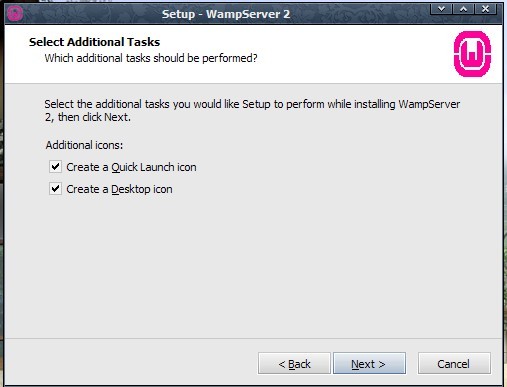The height and width of the screenshot is (387, 507).
Task: Click the 'Additional icons:' group label
Action: point(84,145)
